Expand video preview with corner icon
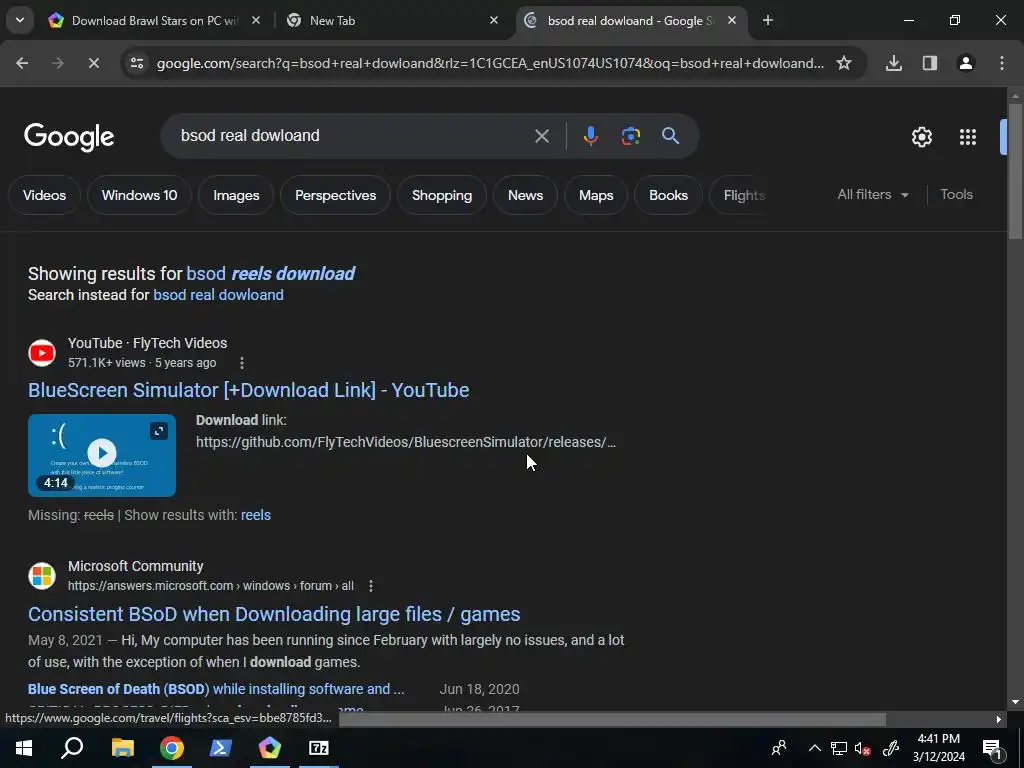 coord(159,431)
